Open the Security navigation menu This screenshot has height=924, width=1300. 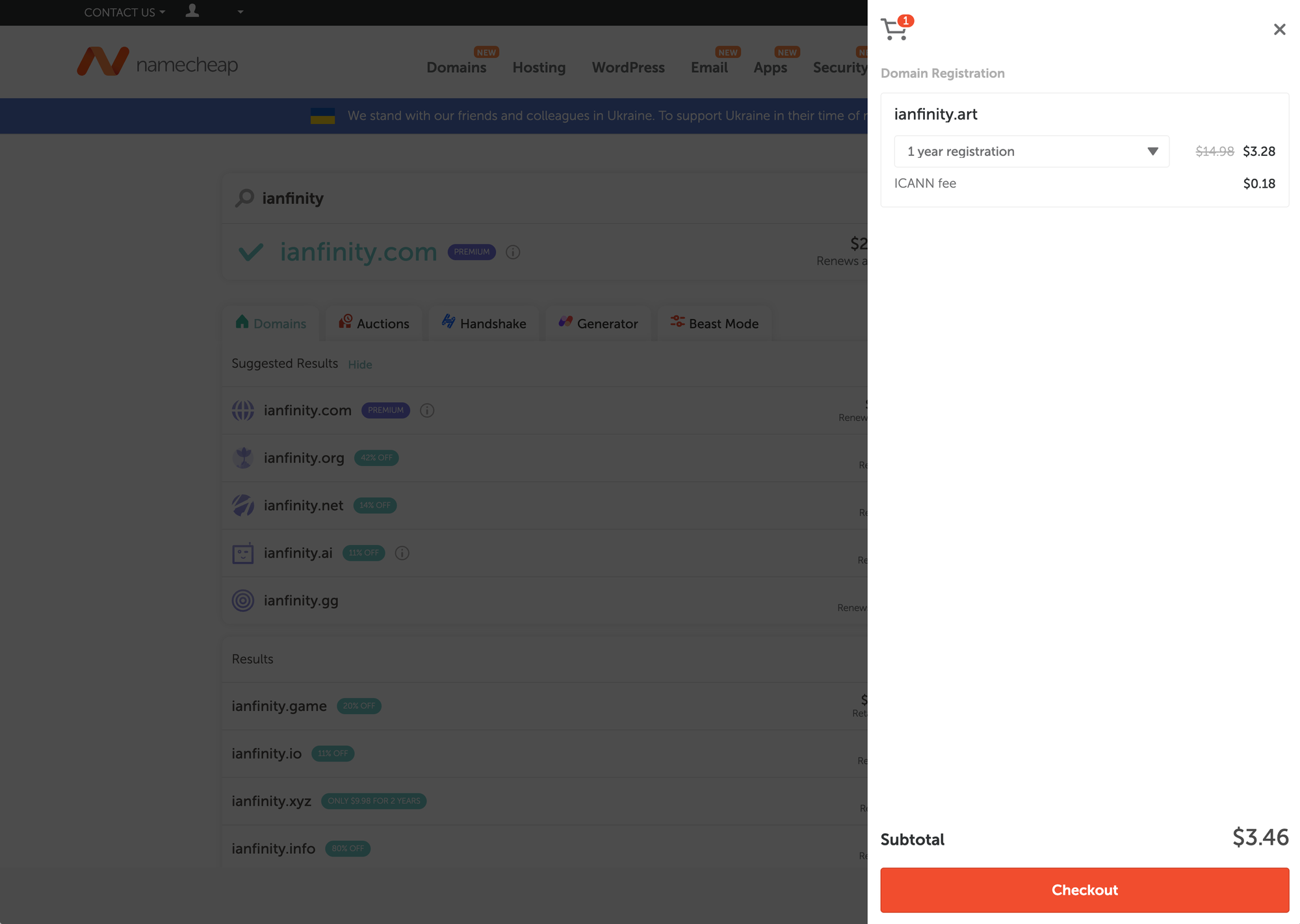(840, 67)
